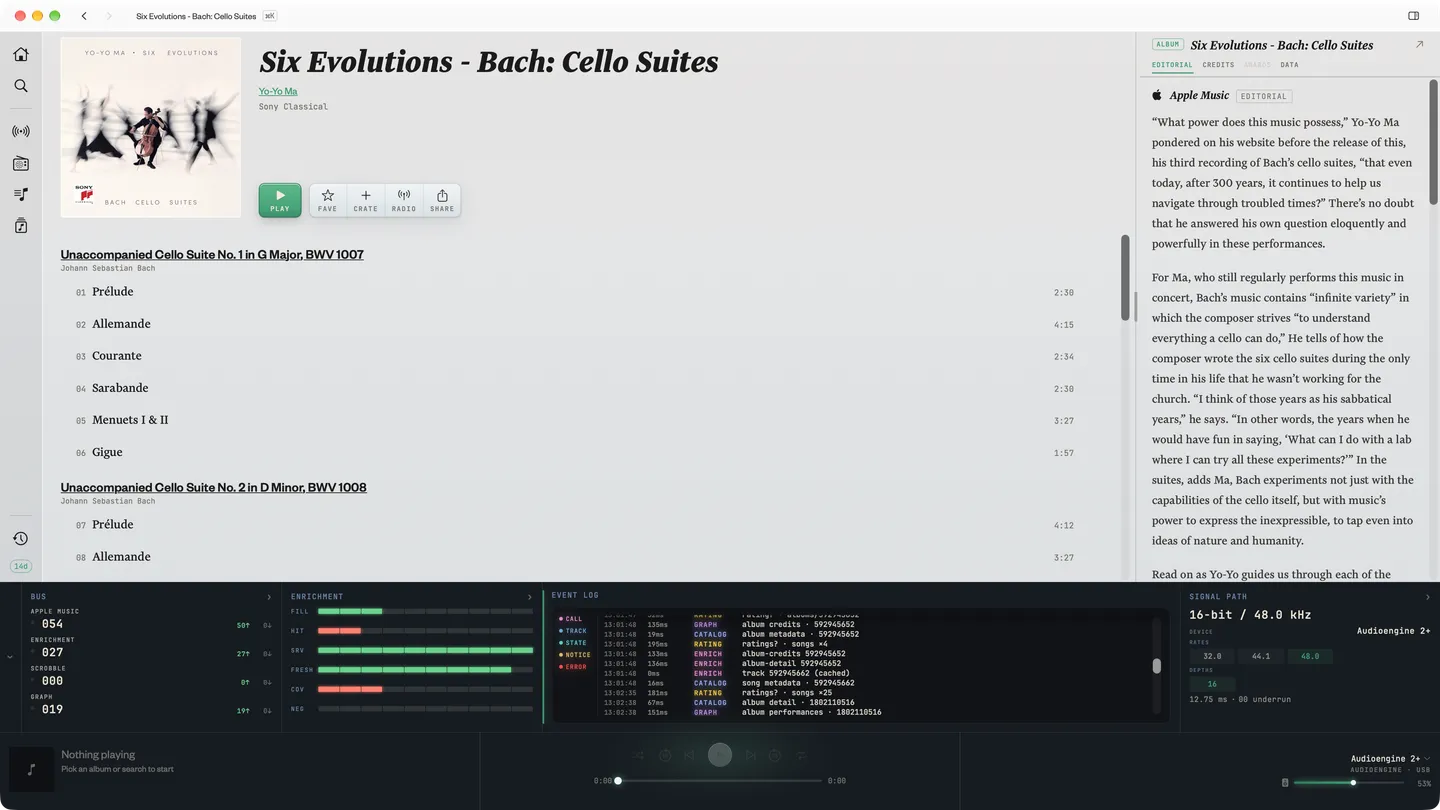Toggle the right sidebar panel icon
This screenshot has width=1440, height=810.
click(x=1414, y=16)
